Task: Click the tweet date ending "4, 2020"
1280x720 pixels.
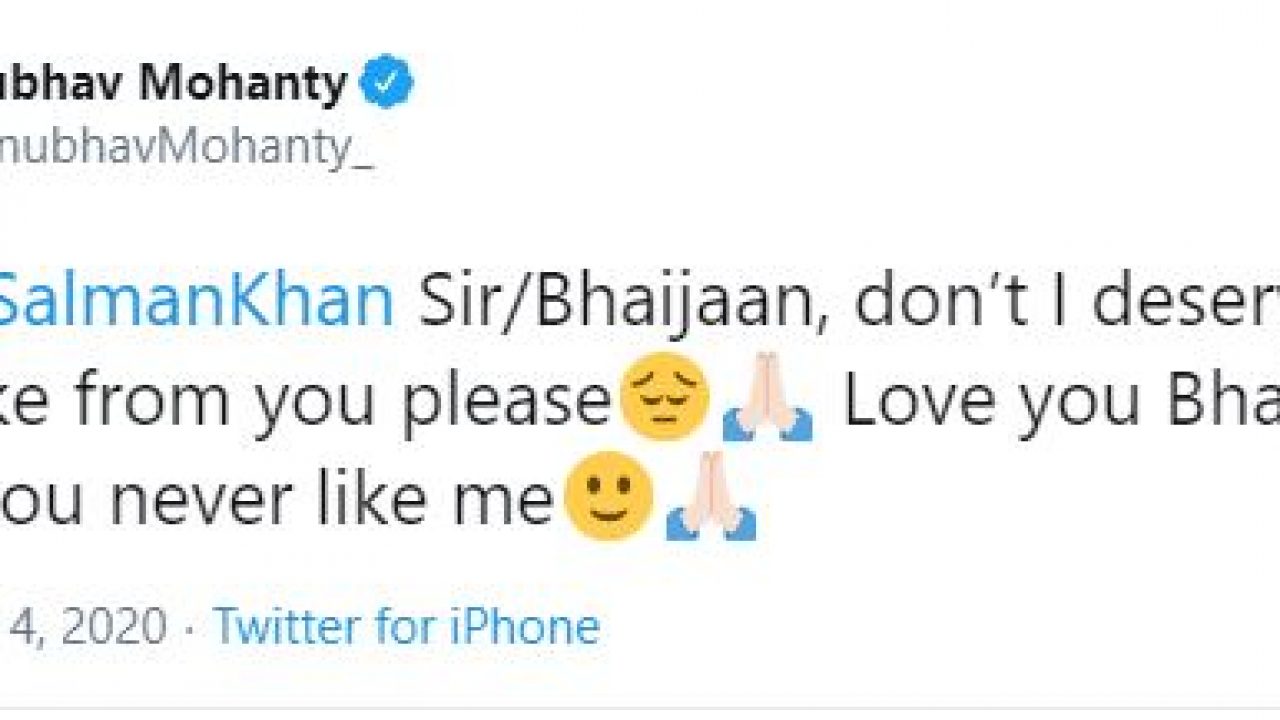Action: [x=83, y=627]
